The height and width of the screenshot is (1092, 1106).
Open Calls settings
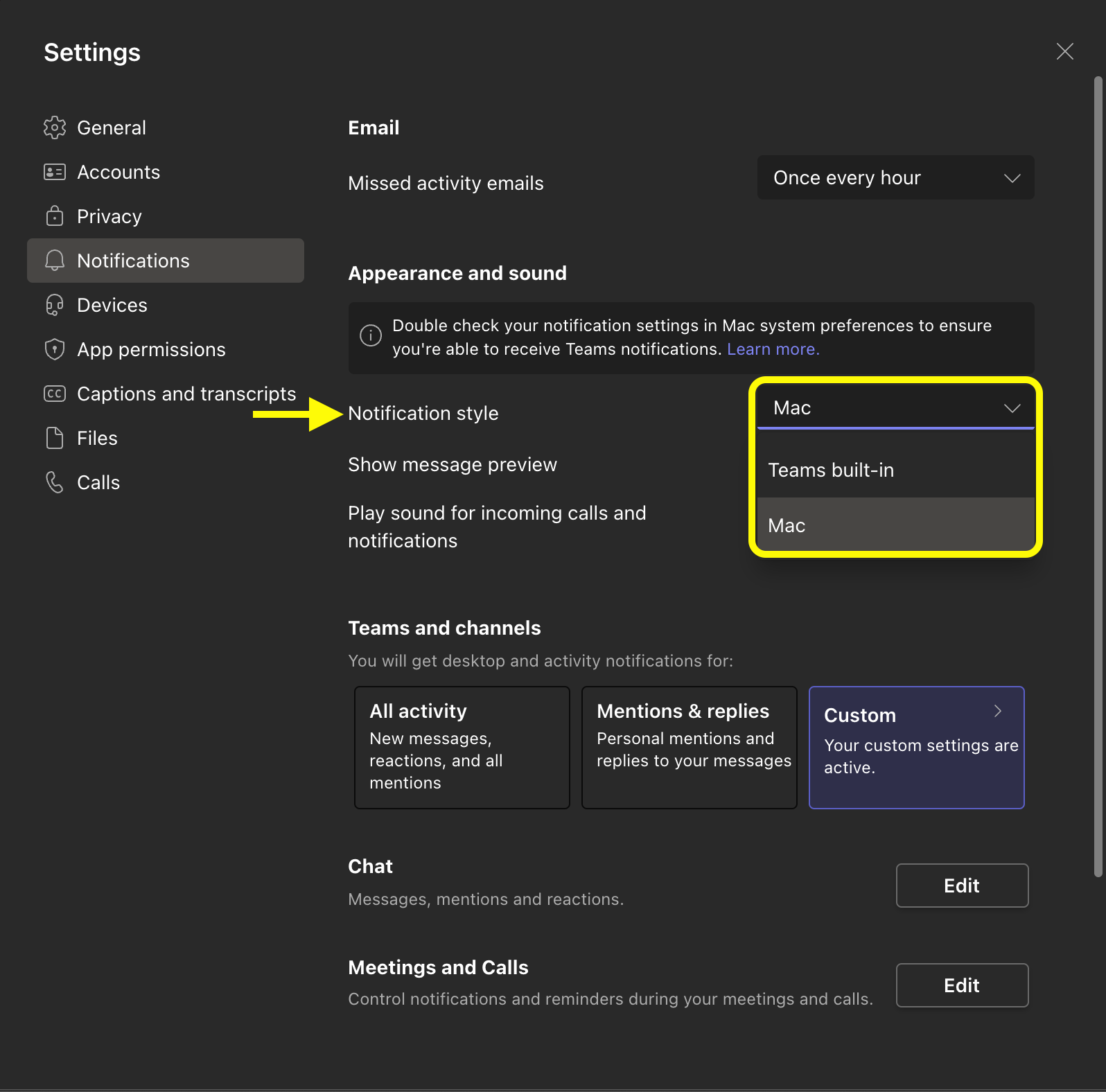(166, 482)
